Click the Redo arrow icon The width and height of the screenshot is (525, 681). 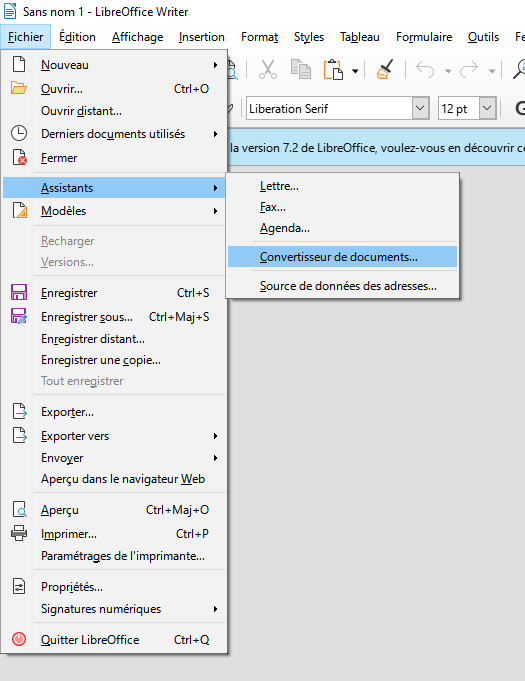coord(469,69)
